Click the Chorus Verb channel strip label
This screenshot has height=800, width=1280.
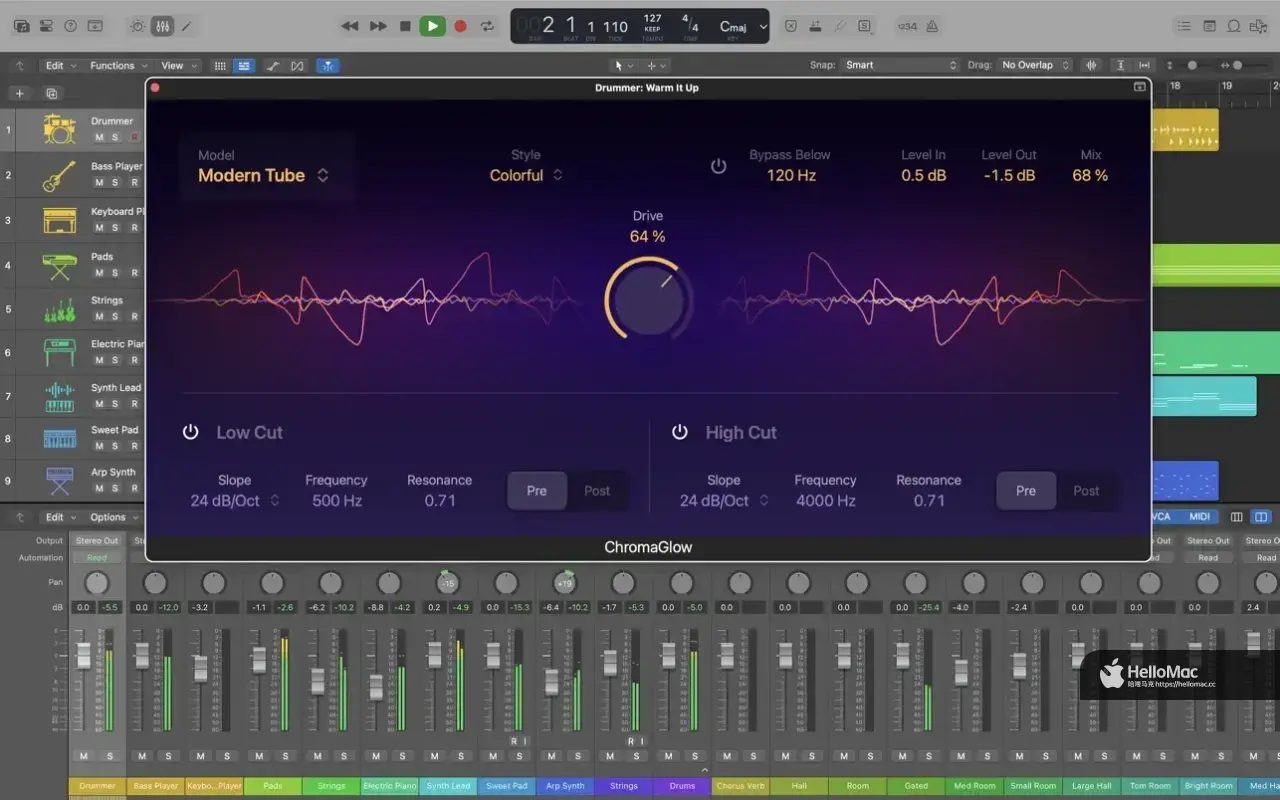[x=741, y=786]
